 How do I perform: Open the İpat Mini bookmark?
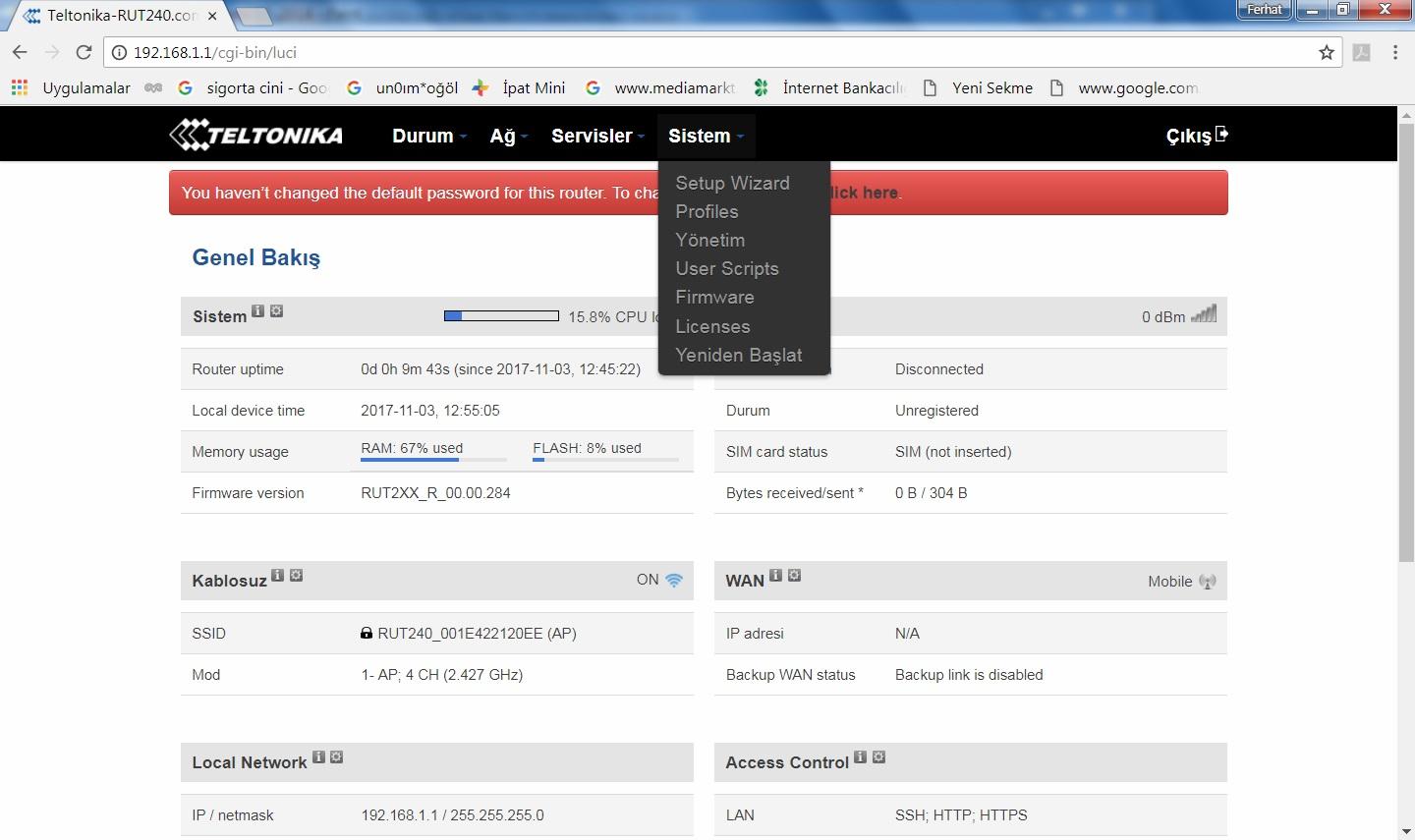519,87
